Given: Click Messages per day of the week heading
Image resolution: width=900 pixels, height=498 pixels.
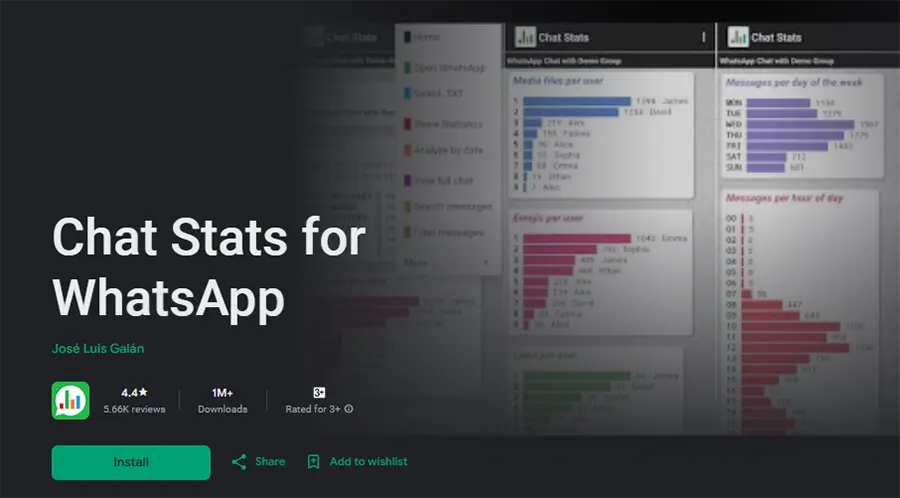Looking at the screenshot, I should (x=794, y=83).
